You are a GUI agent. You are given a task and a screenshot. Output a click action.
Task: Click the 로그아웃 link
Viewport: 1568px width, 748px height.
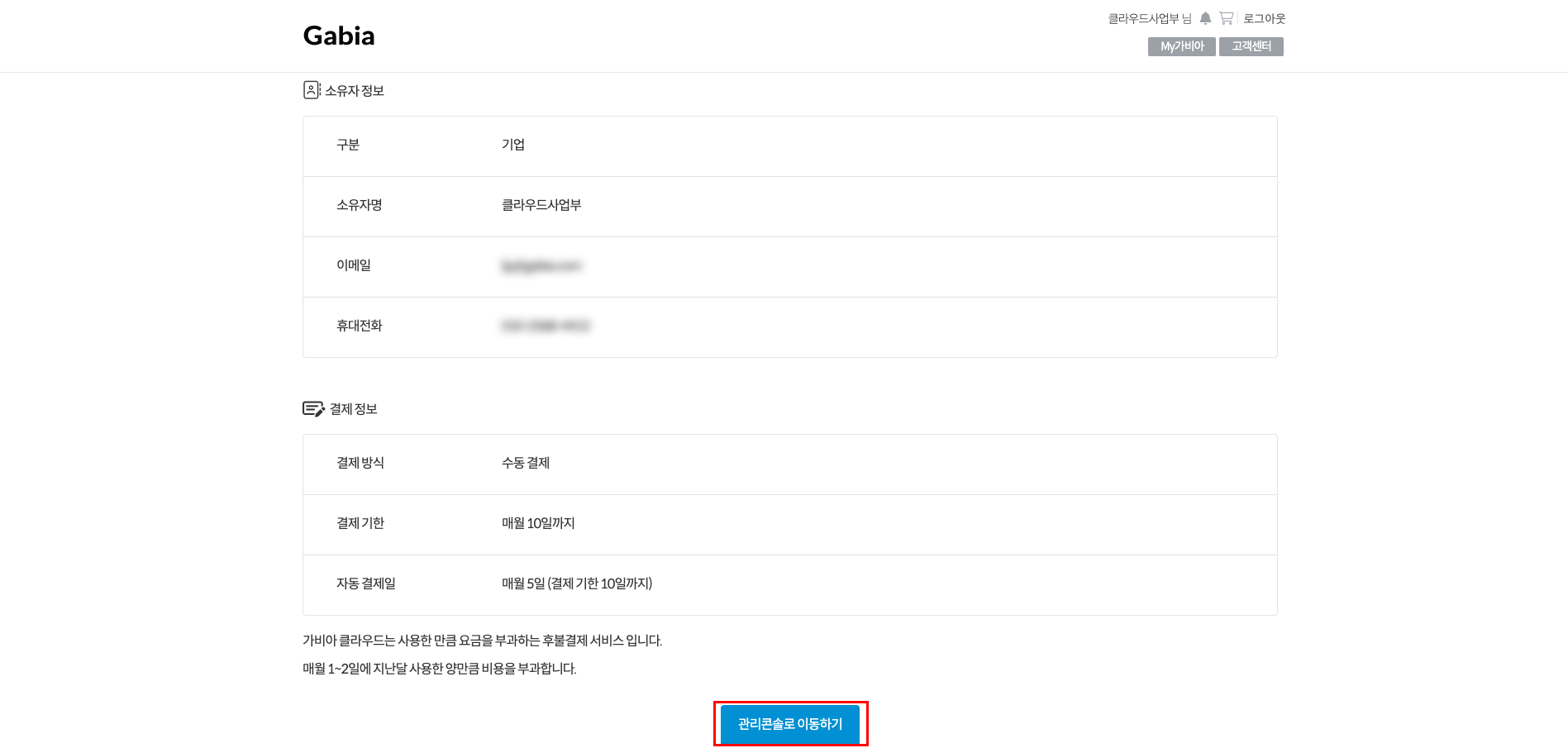(1265, 18)
